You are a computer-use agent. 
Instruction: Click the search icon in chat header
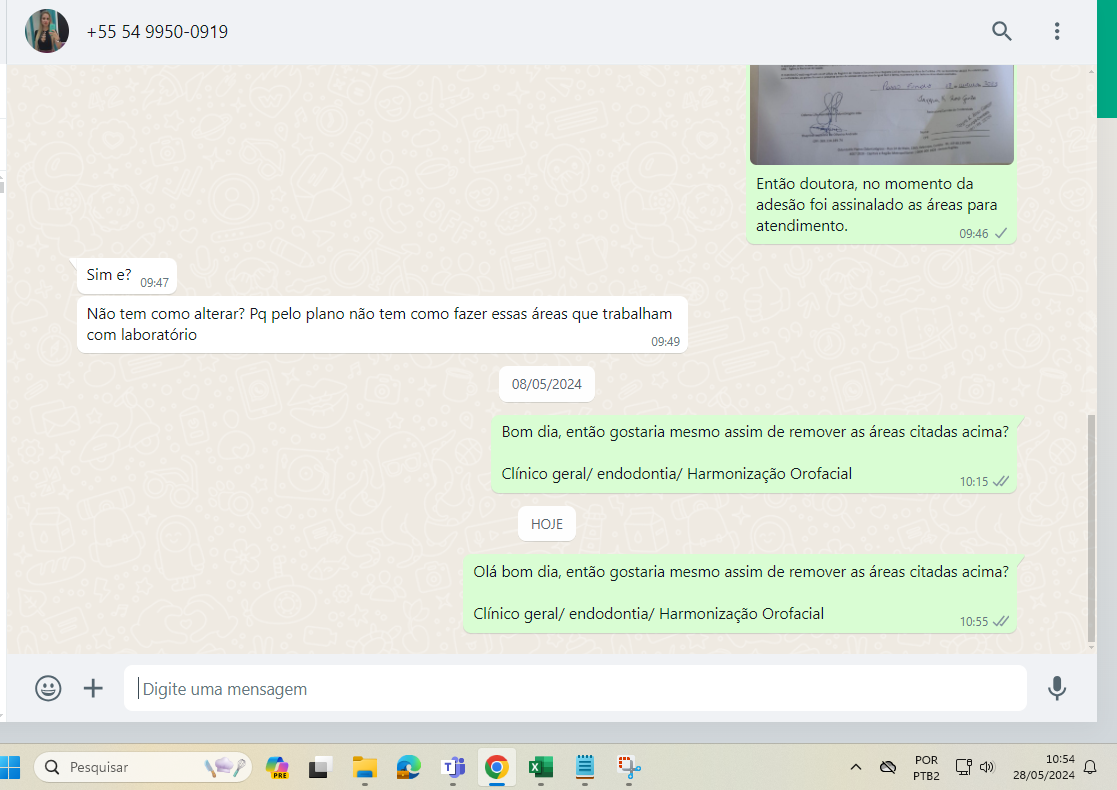coord(1002,31)
